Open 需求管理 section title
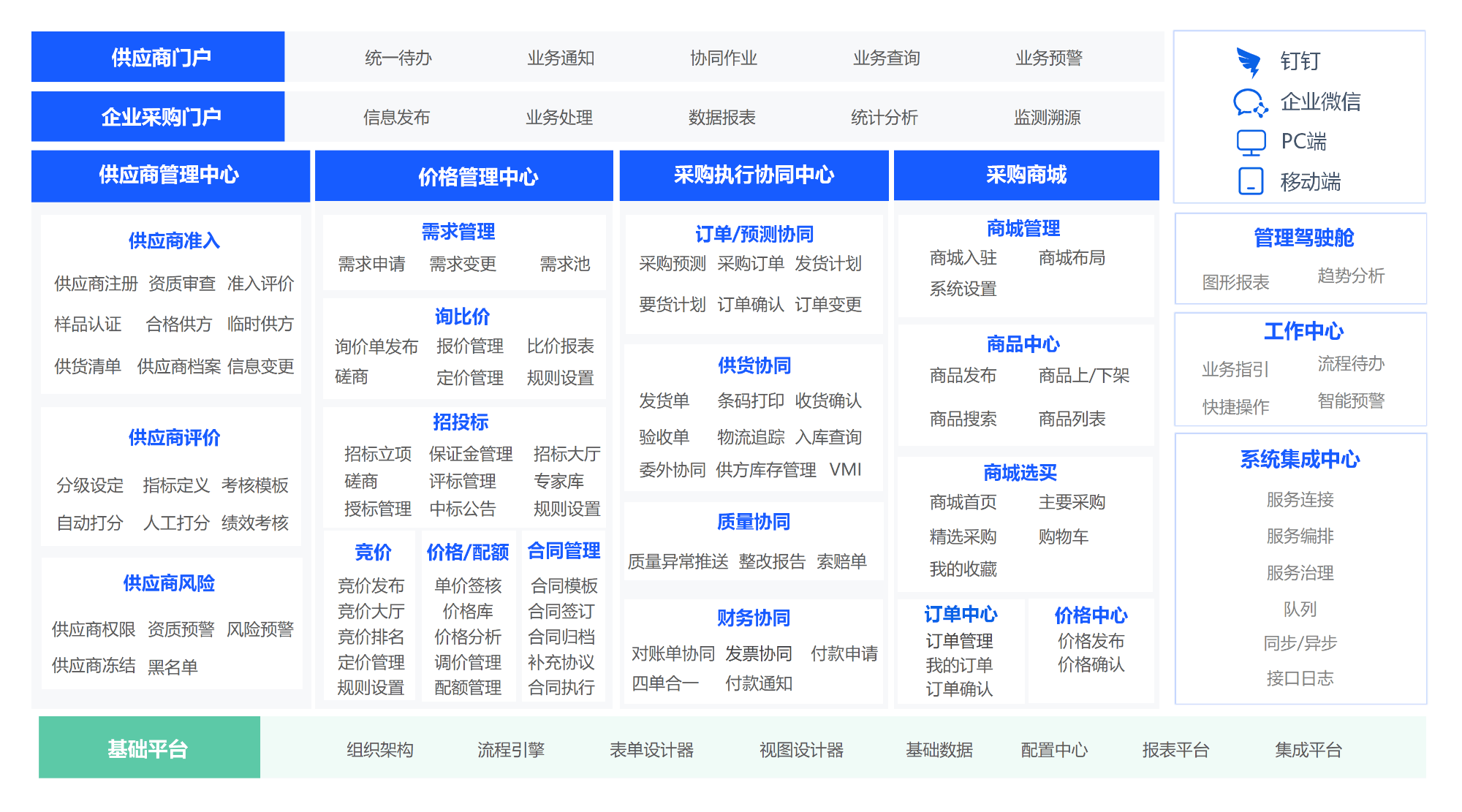The height and width of the screenshot is (812, 1462). pyautogui.click(x=458, y=232)
